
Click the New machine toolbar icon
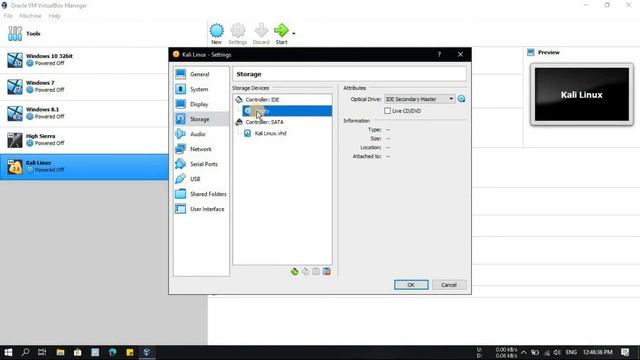[216, 34]
